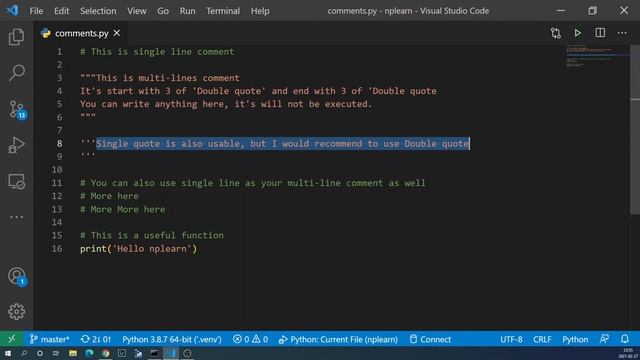Click 'You can write anything here' line
This screenshot has width=640, height=360.
(x=226, y=104)
